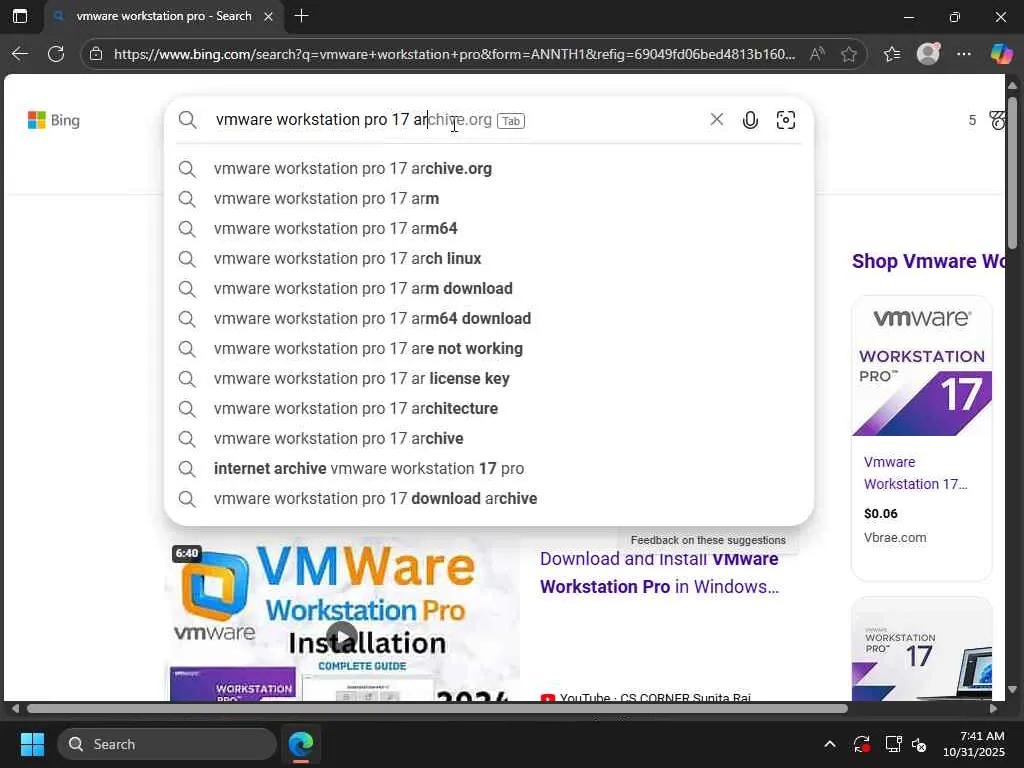The height and width of the screenshot is (768, 1024).
Task: Open Settings and more ellipsis menu
Action: coord(964,54)
